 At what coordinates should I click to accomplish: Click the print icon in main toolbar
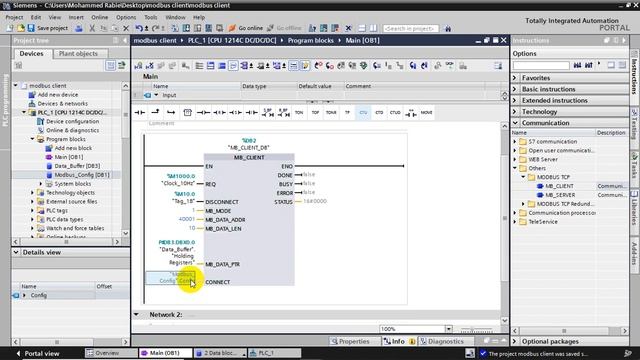[79, 28]
